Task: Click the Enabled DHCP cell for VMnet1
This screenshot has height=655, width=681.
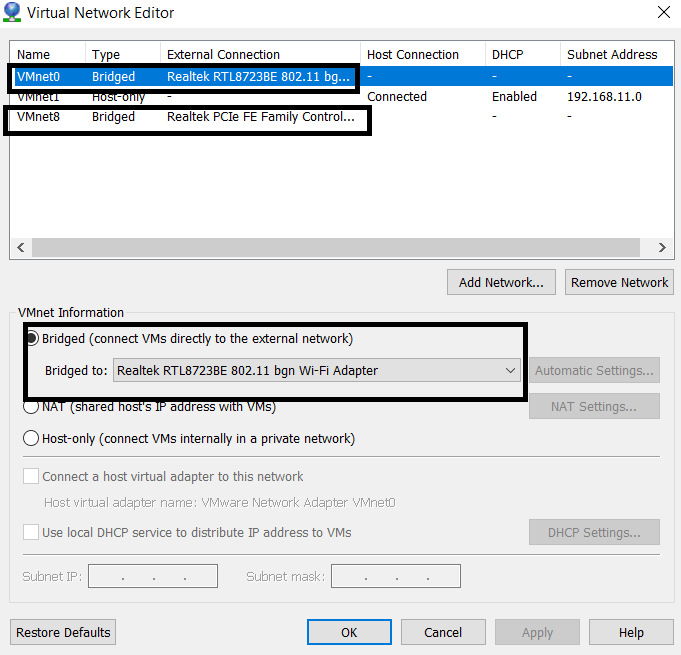Action: coord(514,96)
